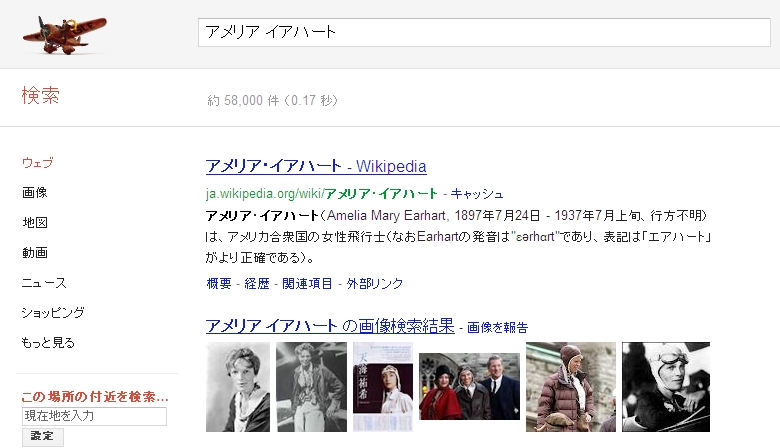The height and width of the screenshot is (448, 780).
Task: Click the ja.wikipedia.org/wiki green URL text
Action: click(321, 193)
